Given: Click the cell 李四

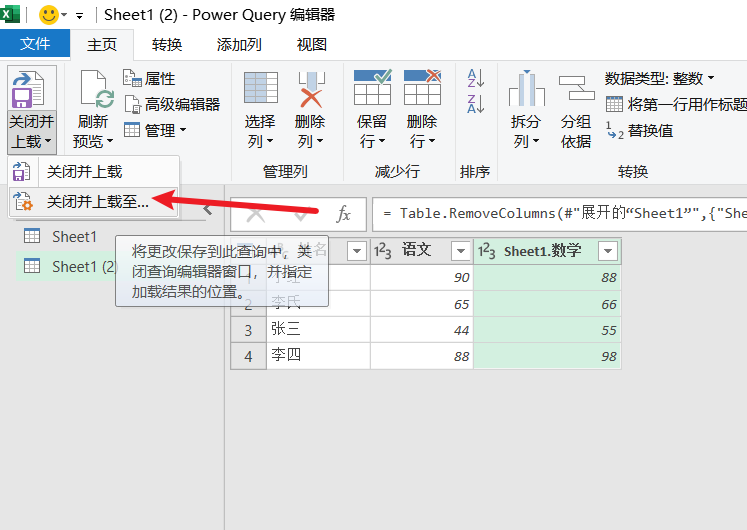Looking at the screenshot, I should click(318, 356).
